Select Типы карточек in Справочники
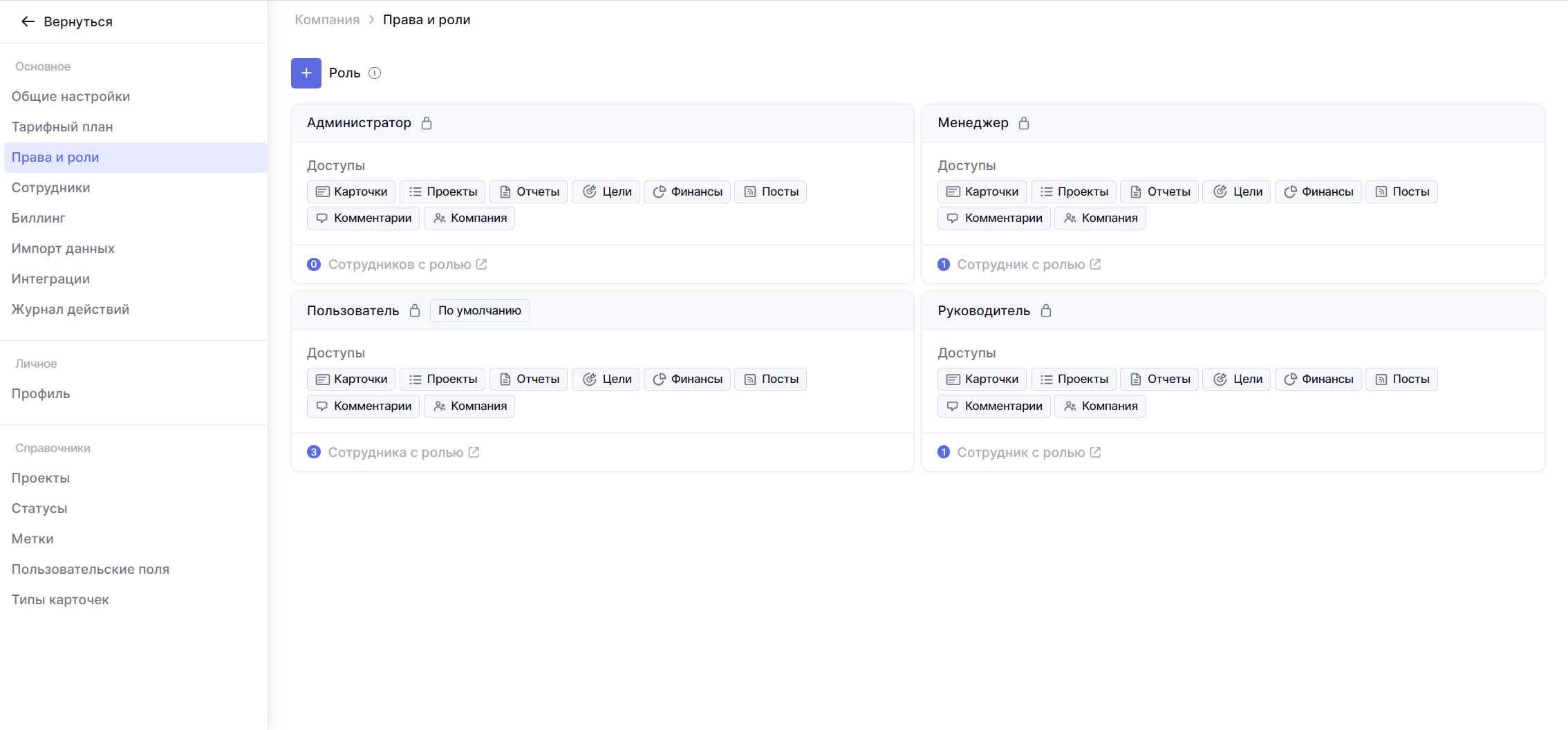This screenshot has width=1568, height=730. [60, 599]
